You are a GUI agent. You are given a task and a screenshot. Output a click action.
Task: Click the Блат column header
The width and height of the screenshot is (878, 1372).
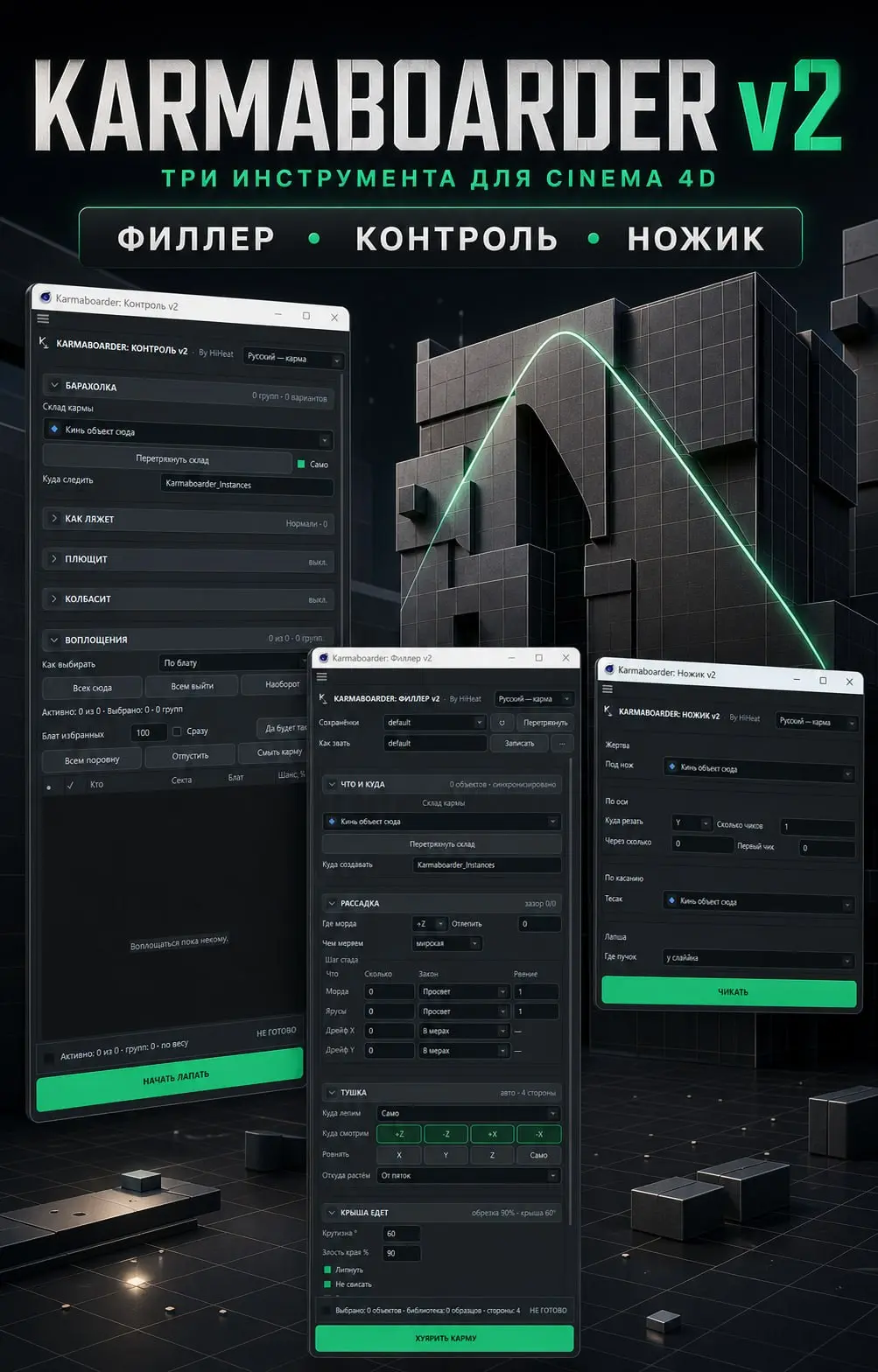point(235,777)
